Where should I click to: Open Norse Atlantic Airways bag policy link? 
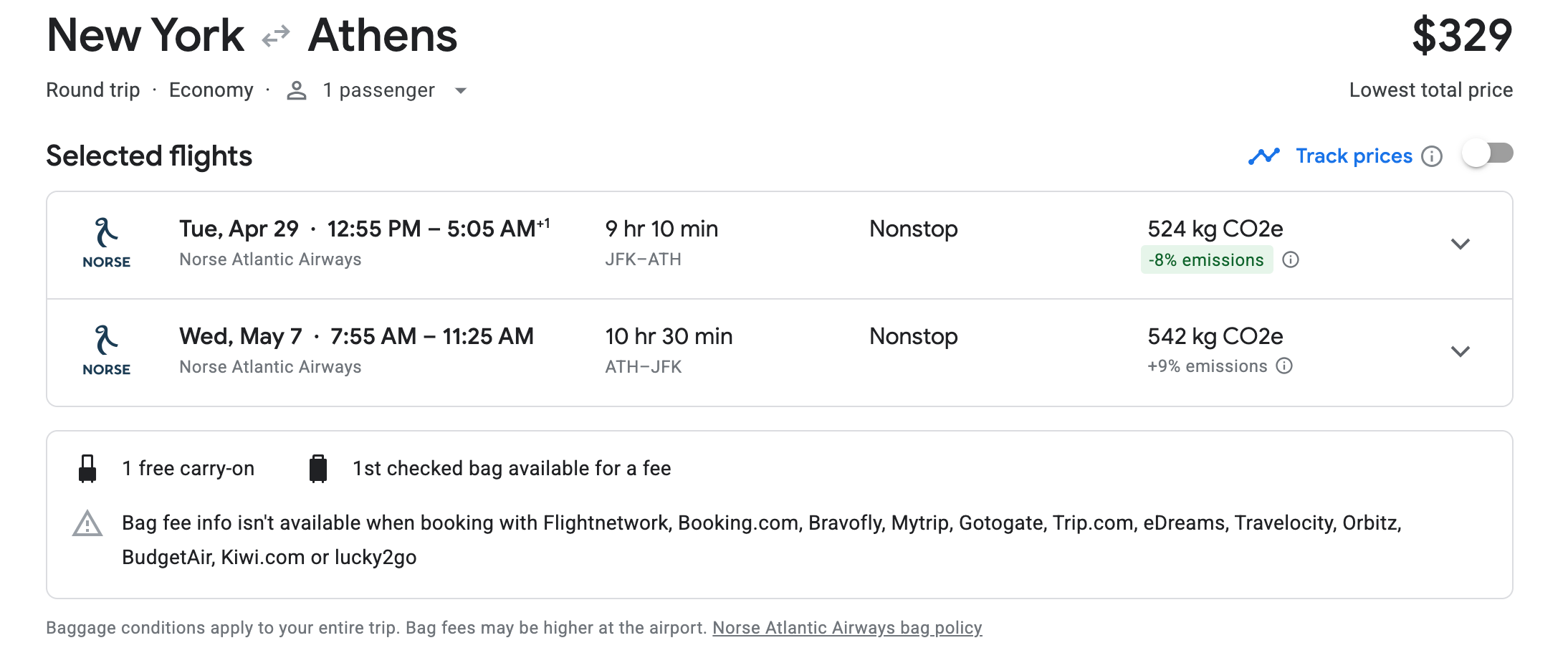coord(846,628)
